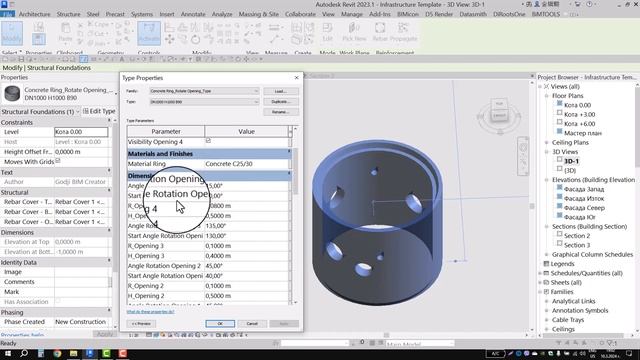This screenshot has width=640, height=360.
Task: Click the Activate controls icon
Action: [149, 33]
